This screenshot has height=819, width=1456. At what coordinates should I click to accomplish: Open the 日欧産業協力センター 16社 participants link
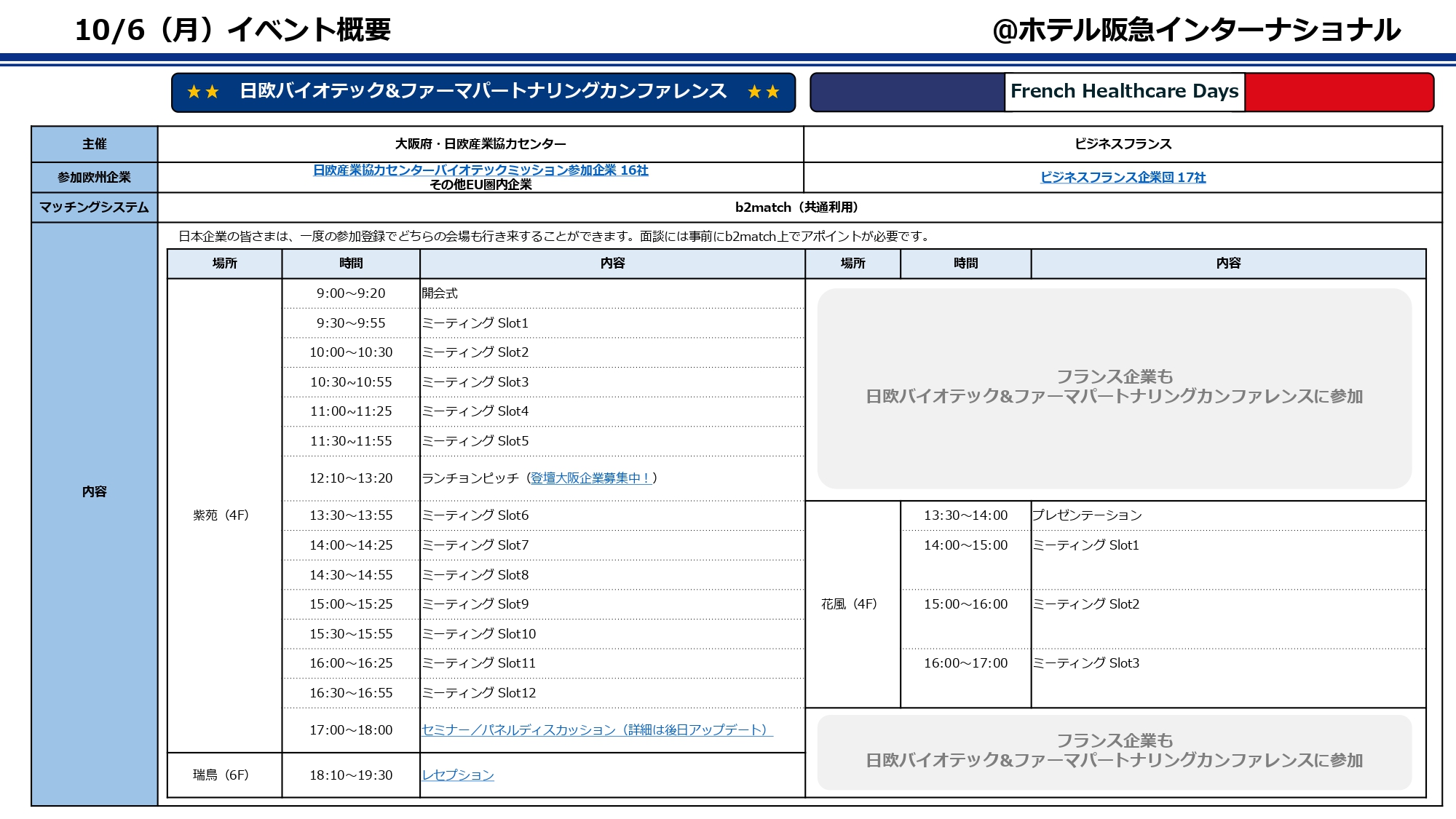point(480,170)
